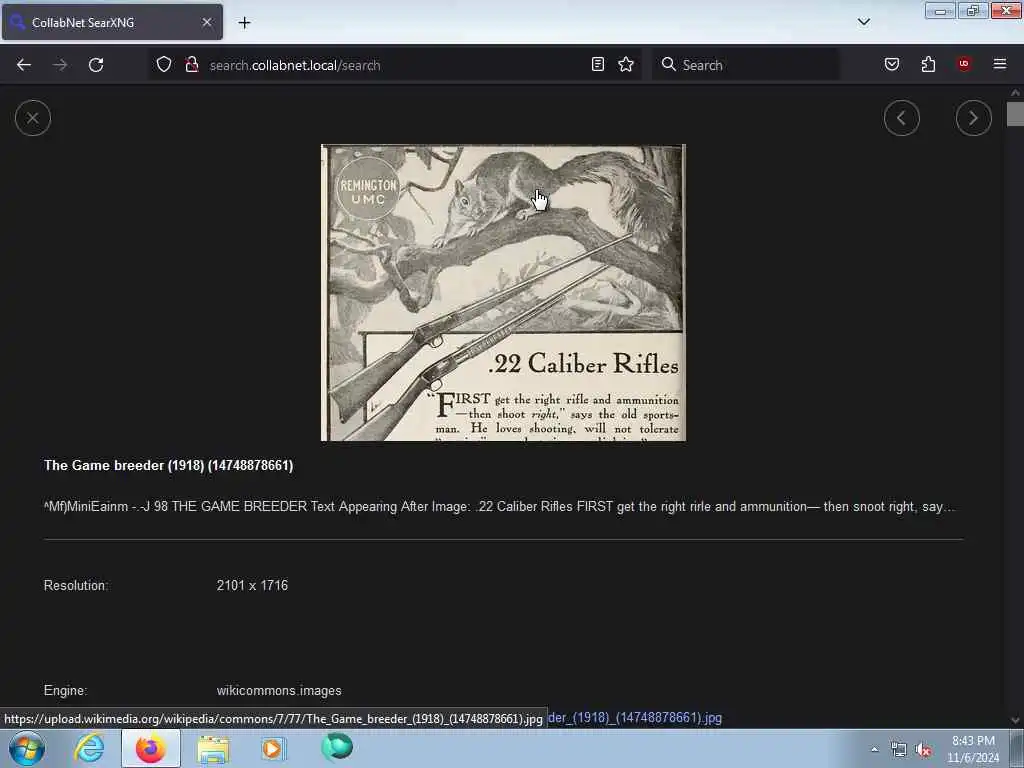Open the Windows Start menu
Viewport: 1024px width, 768px height.
point(27,748)
